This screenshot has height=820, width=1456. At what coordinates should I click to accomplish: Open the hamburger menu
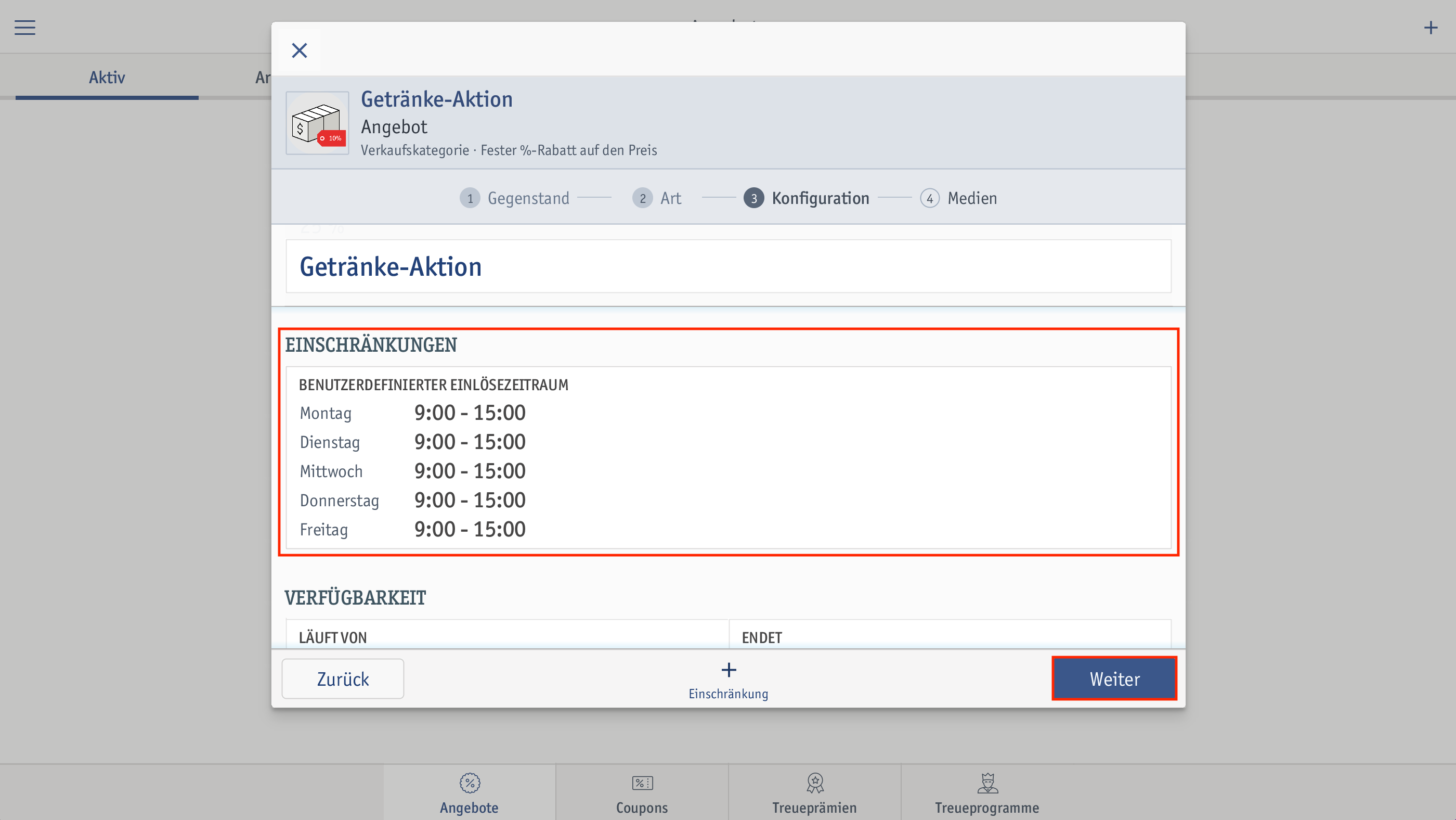click(x=25, y=27)
